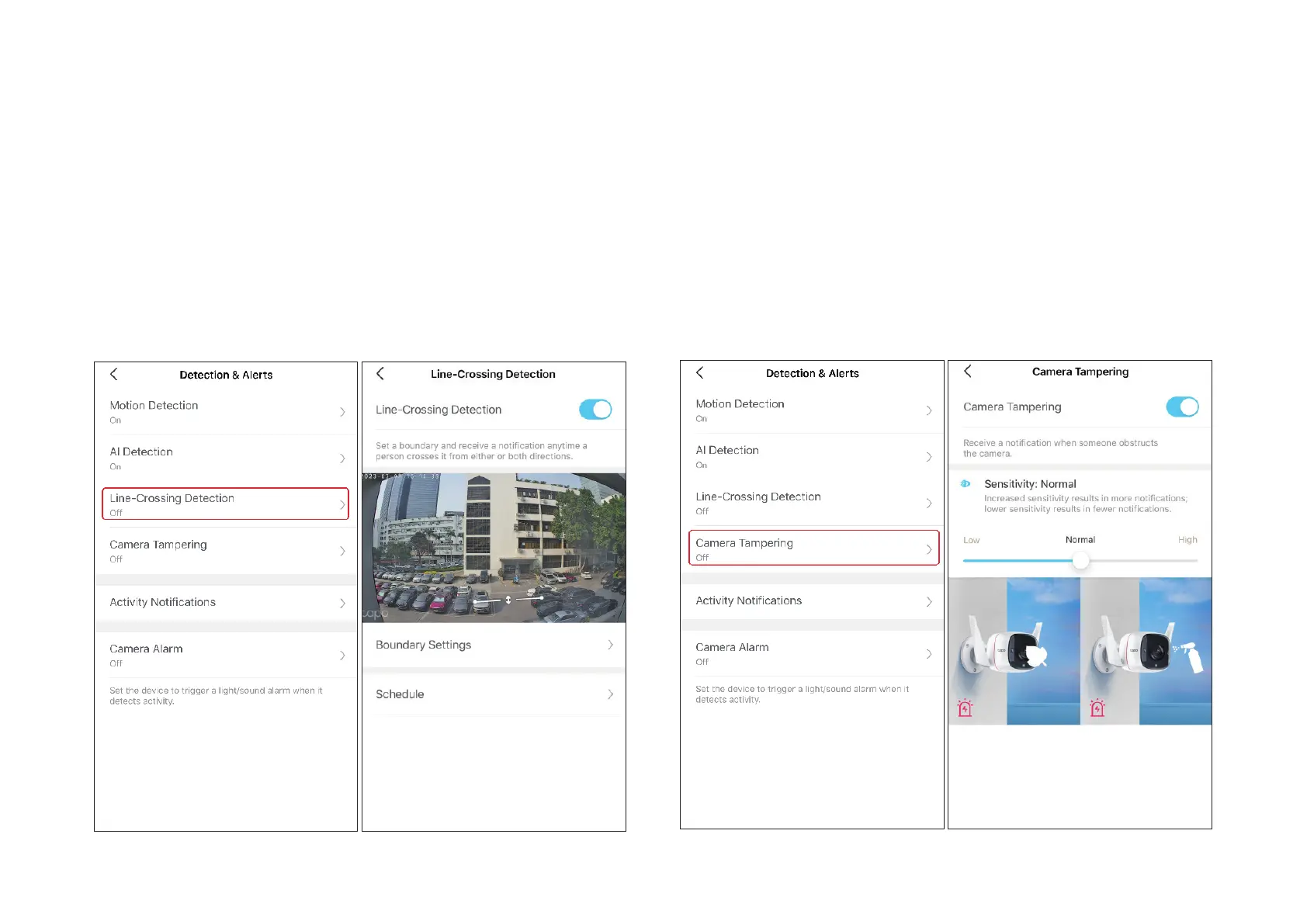Open Line-Crossing Detection chevron on right Detection & Alerts screen
Viewport: 1307px width, 924px height.
929,504
